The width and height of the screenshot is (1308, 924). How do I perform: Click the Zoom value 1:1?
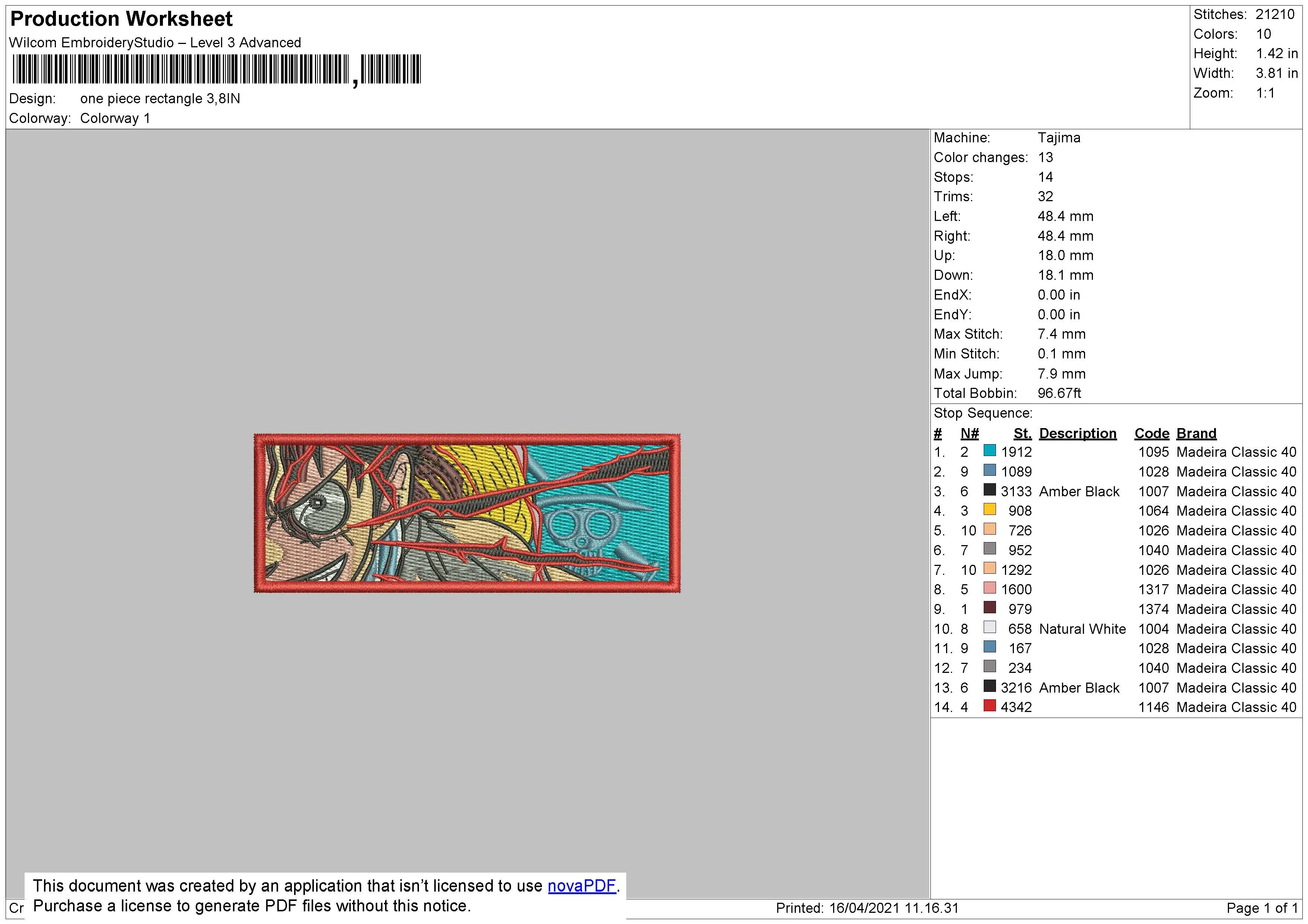pos(1265,93)
